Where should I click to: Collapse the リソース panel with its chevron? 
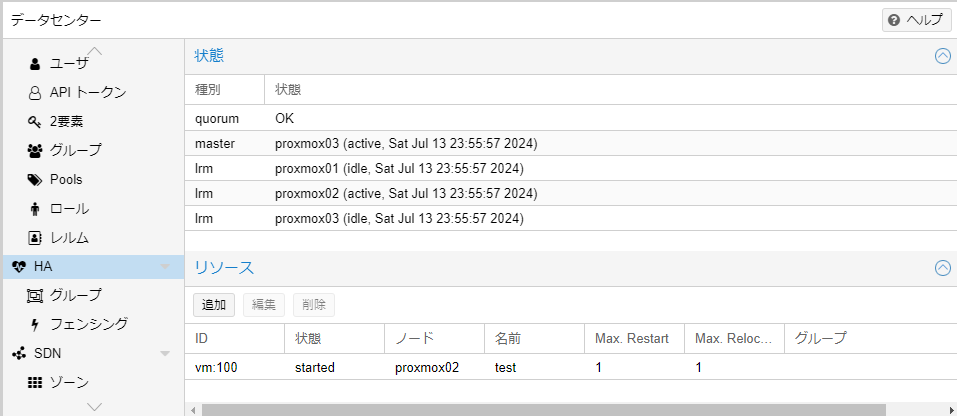(x=942, y=268)
